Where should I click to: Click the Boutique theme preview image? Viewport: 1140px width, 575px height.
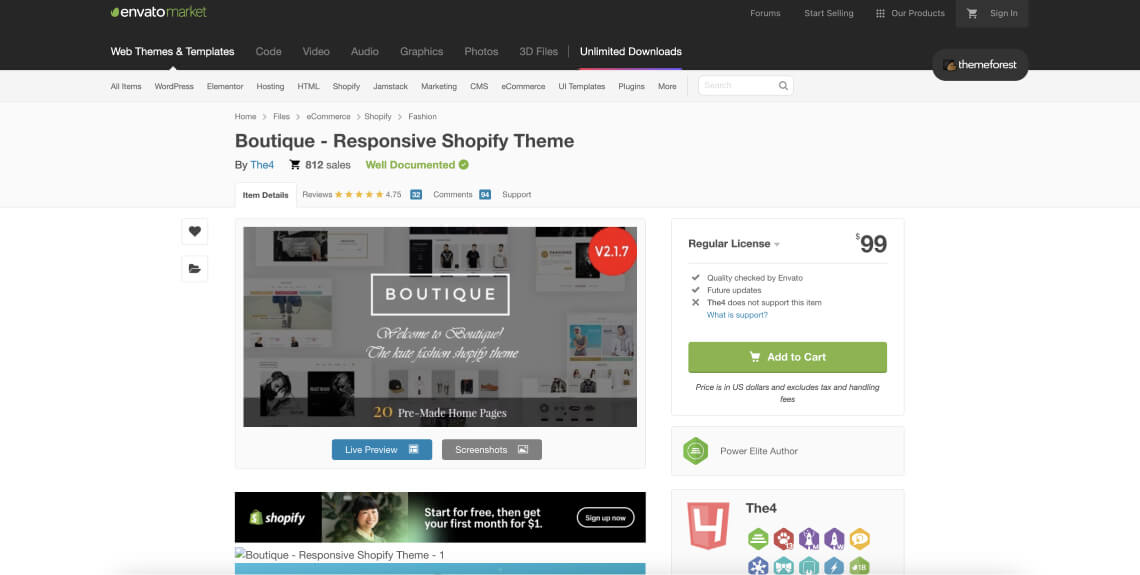pyautogui.click(x=440, y=327)
